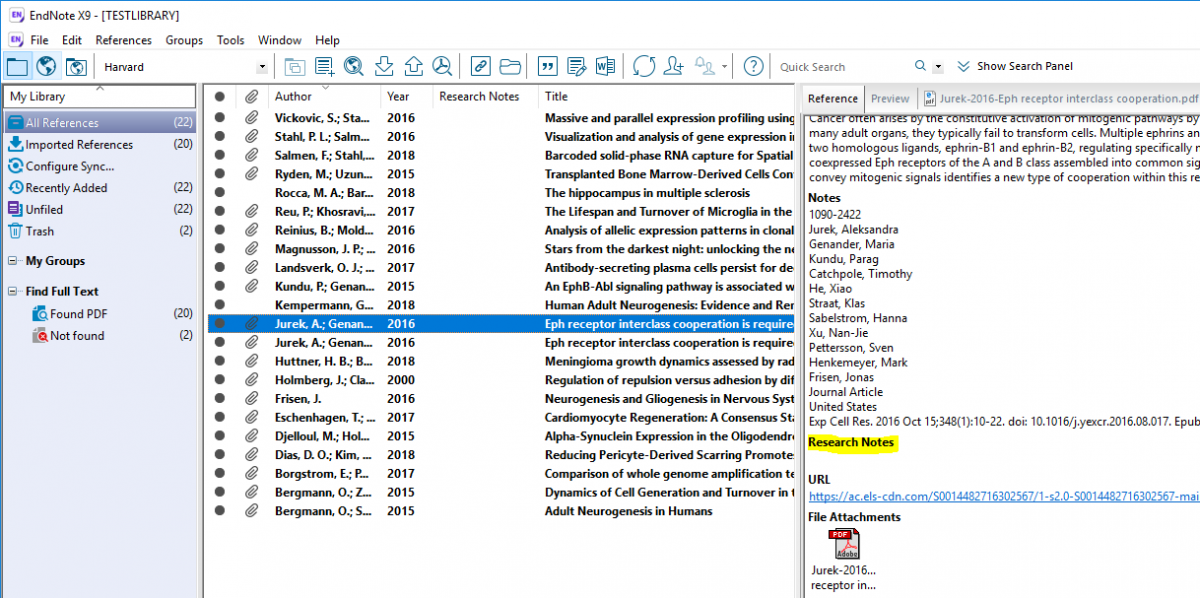Open the References menu
Viewport: 1200px width, 598px height.
click(x=123, y=40)
